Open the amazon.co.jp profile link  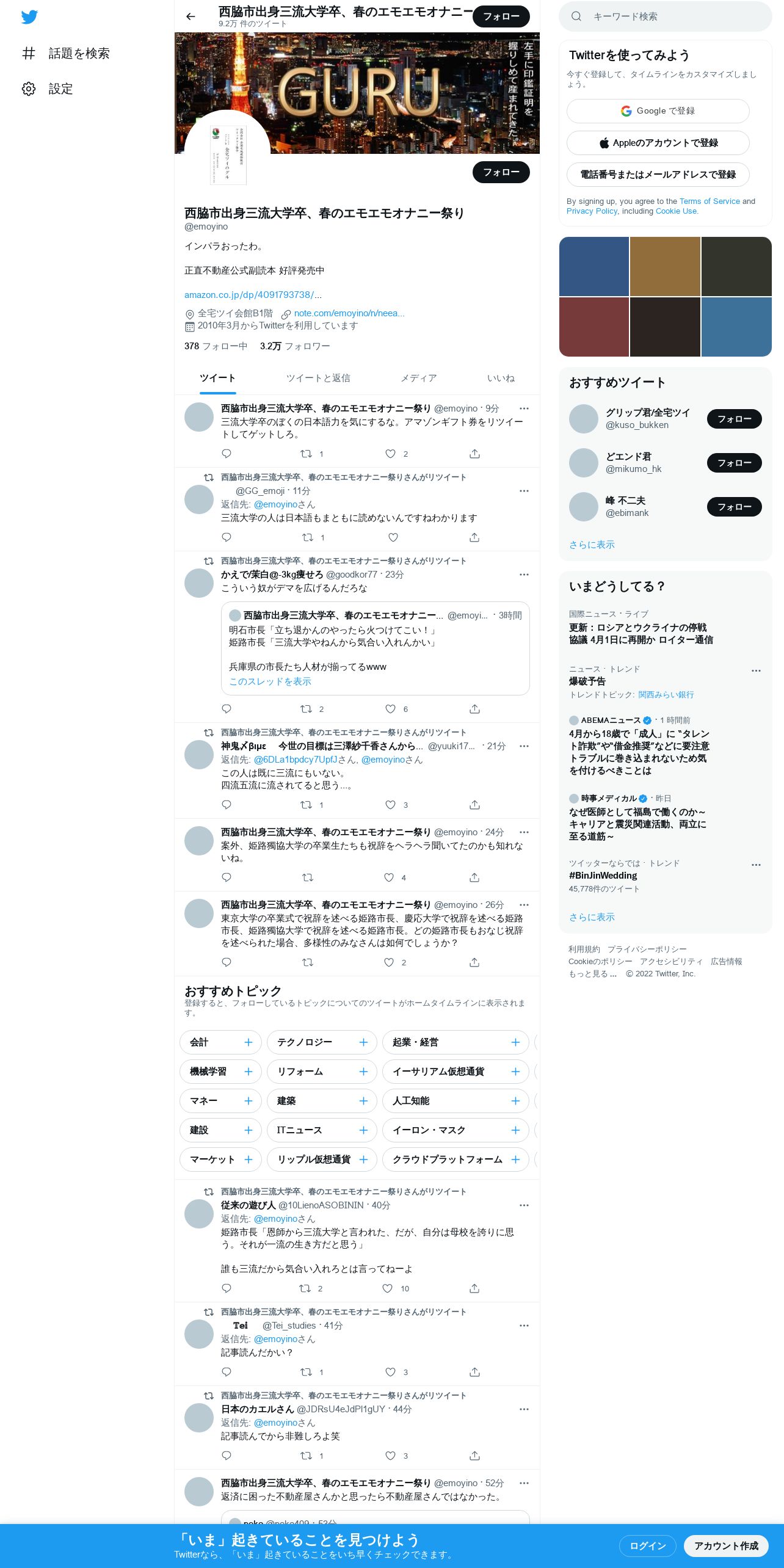point(253,294)
